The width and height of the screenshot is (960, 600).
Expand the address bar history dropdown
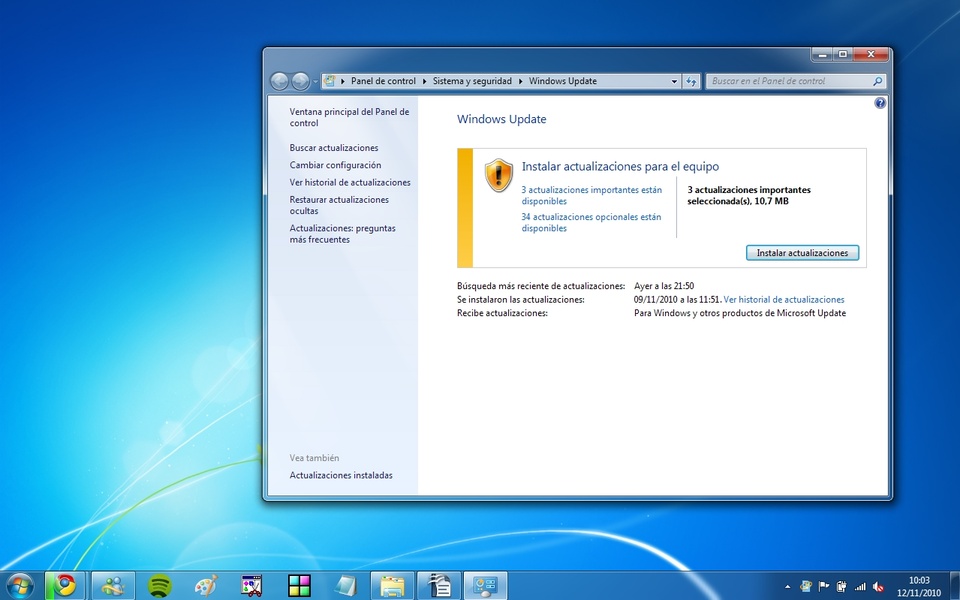(674, 82)
